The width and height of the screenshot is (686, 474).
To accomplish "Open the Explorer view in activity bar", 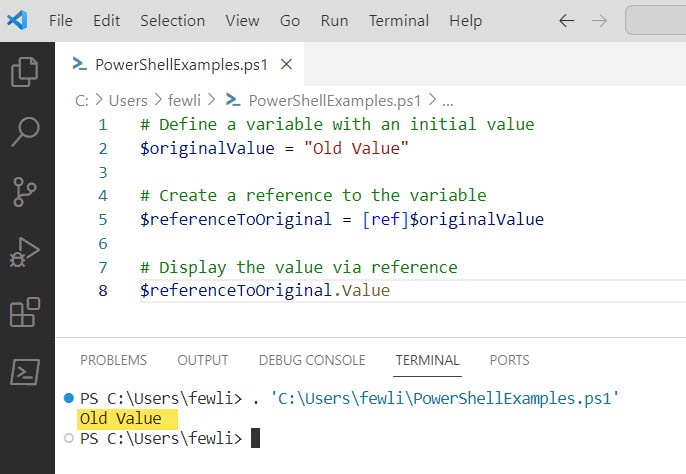I will coord(24,72).
